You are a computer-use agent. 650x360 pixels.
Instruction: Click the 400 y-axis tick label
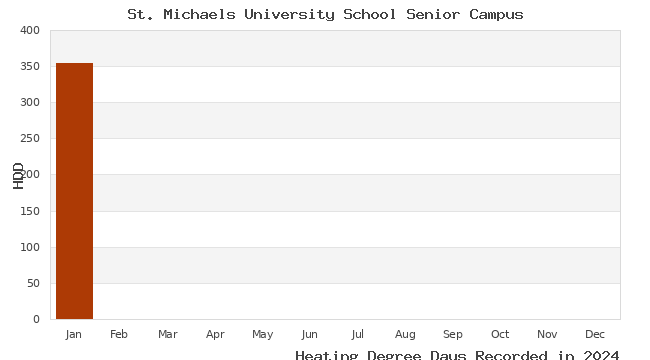click(30, 30)
